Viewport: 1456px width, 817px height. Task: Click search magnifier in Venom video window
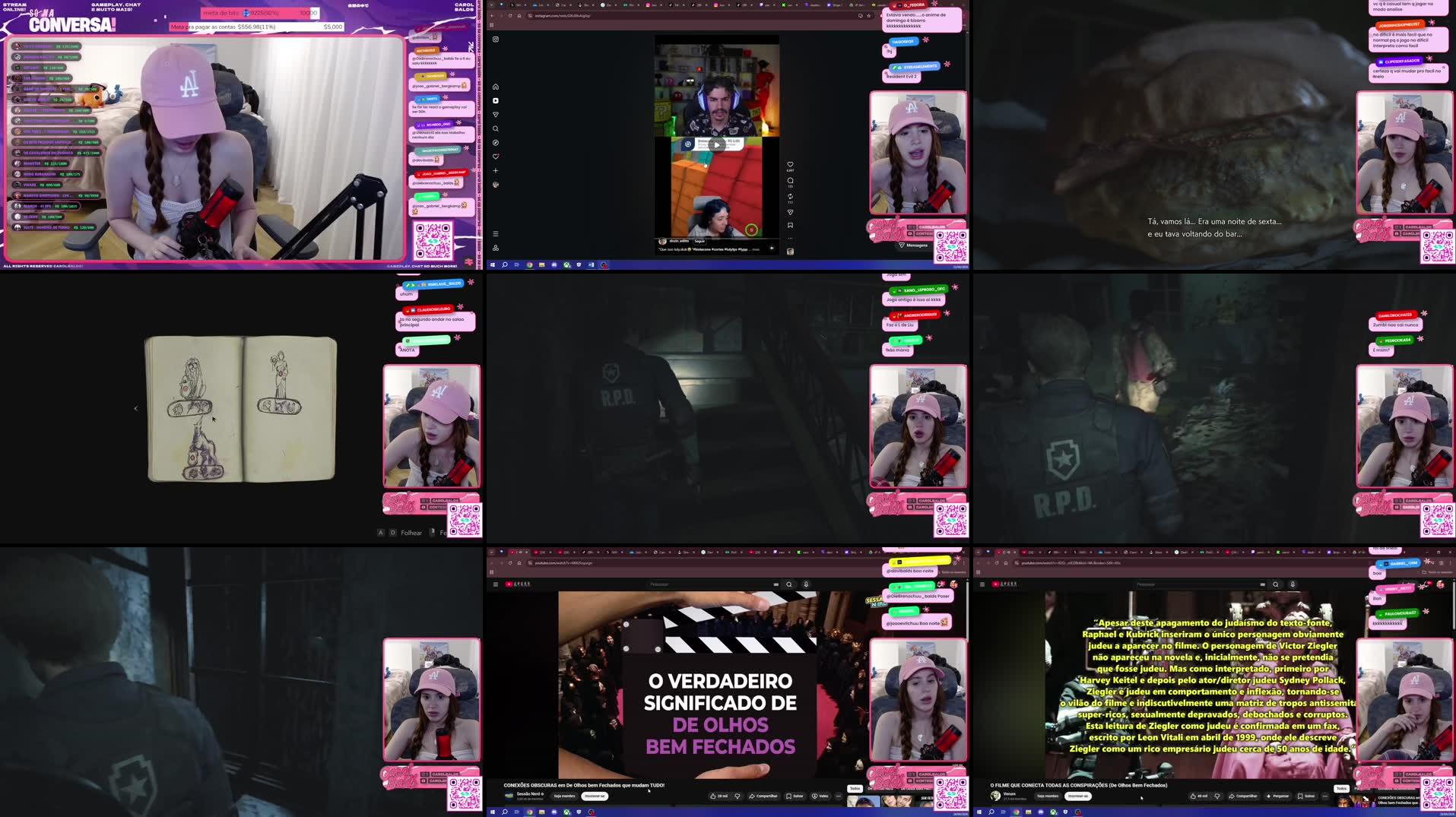pyautogui.click(x=1276, y=584)
